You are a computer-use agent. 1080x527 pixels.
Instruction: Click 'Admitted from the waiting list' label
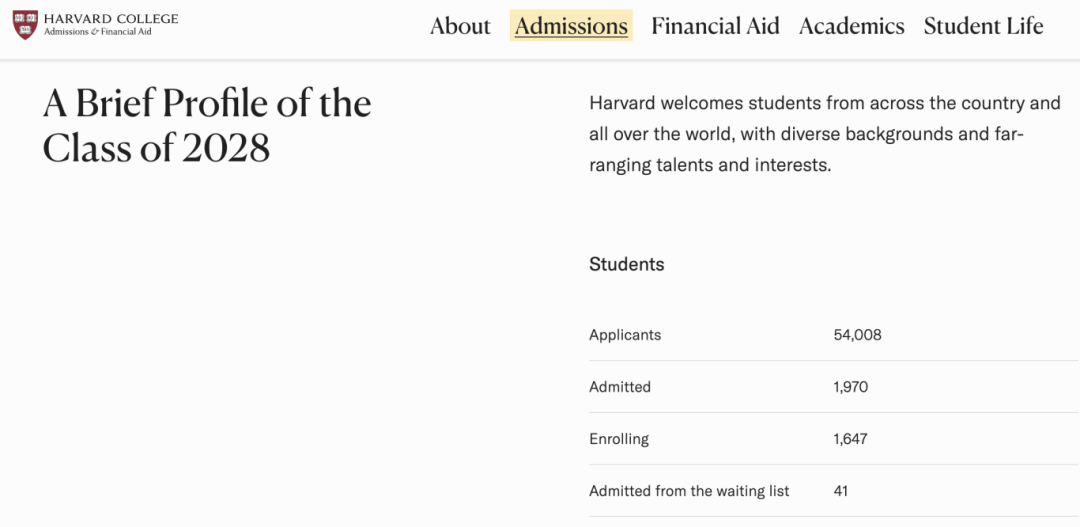[689, 491]
